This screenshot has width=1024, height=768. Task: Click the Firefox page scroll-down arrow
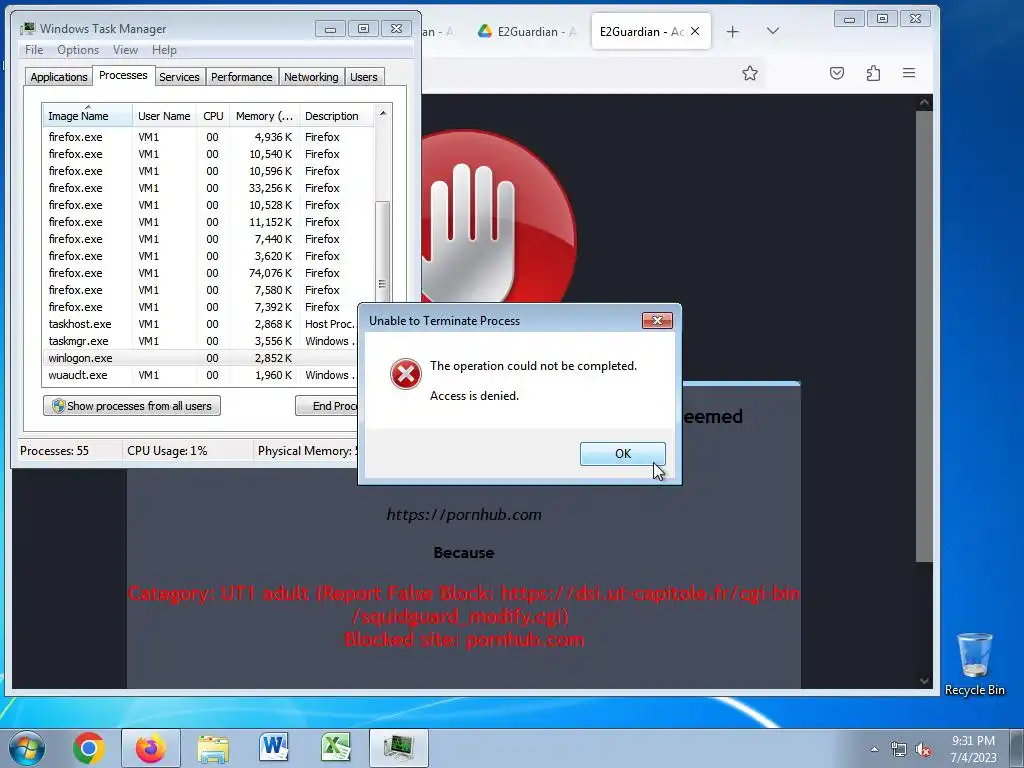click(x=923, y=680)
